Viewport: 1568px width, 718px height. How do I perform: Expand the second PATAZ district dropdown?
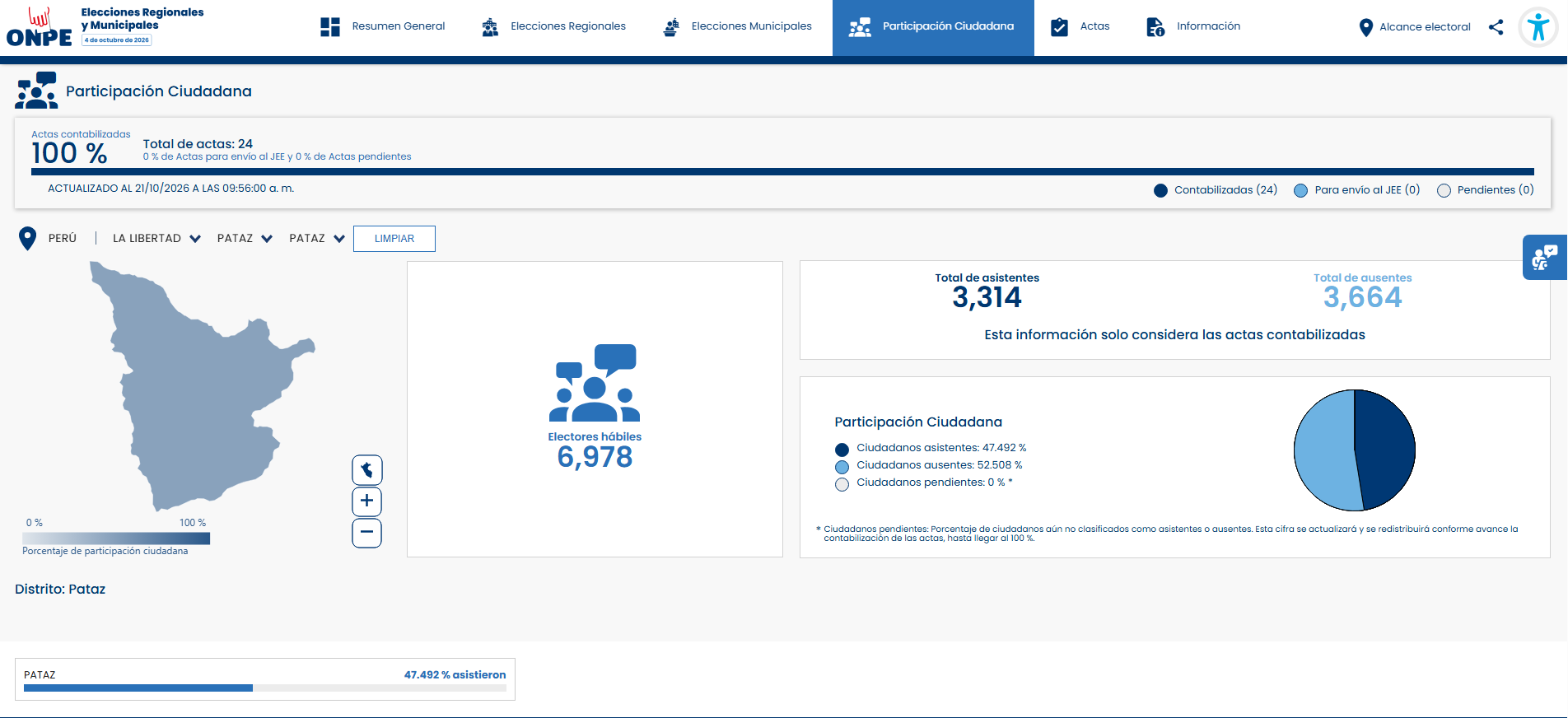click(317, 238)
